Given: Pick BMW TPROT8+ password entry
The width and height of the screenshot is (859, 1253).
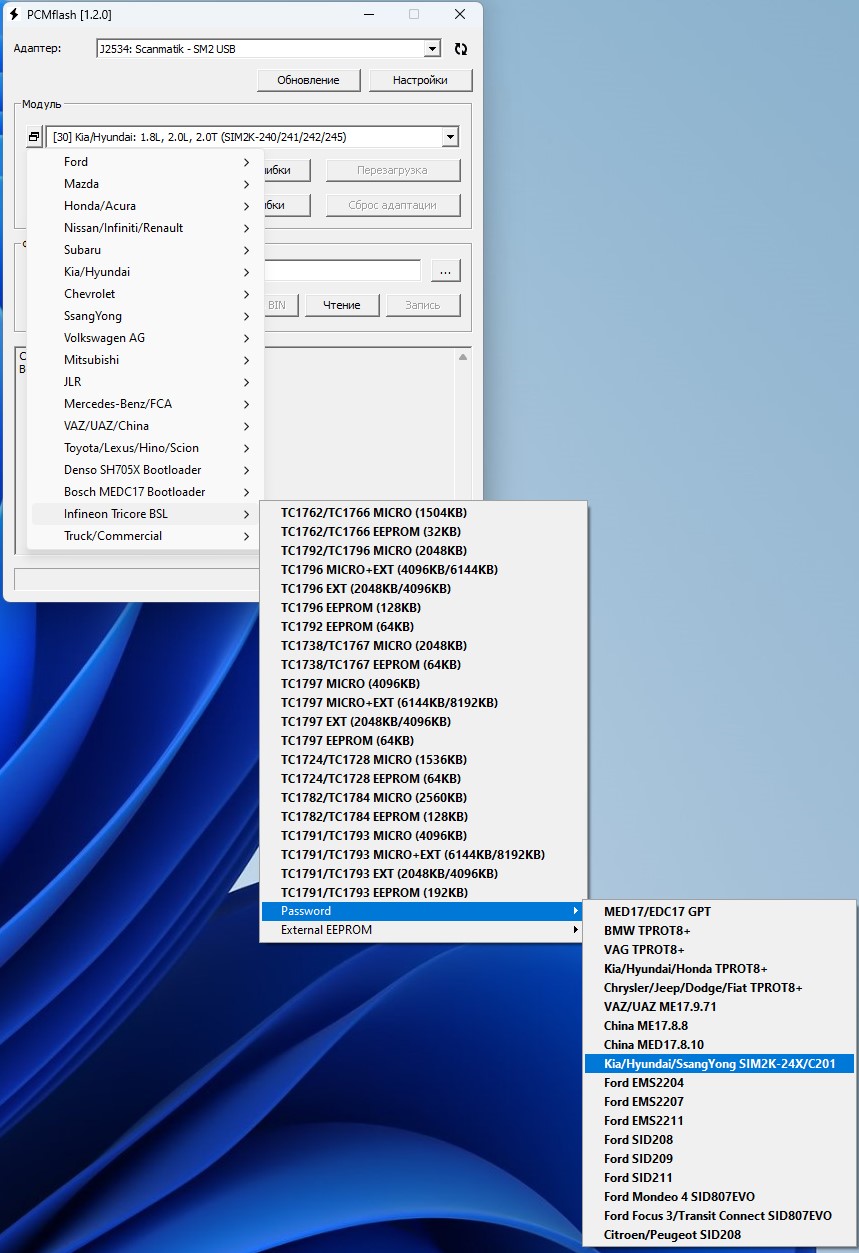Looking at the screenshot, I should pos(646,930).
